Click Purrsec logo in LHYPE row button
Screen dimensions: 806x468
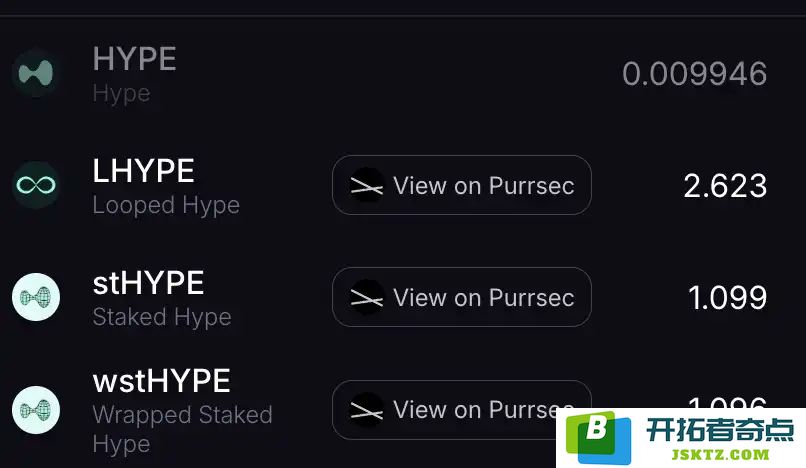tap(367, 185)
